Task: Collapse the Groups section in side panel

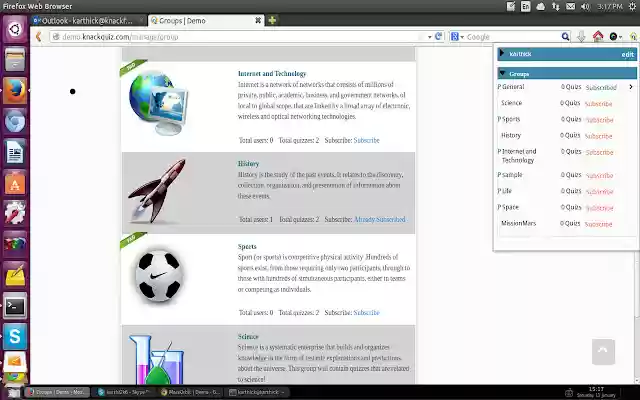Action: (x=502, y=73)
